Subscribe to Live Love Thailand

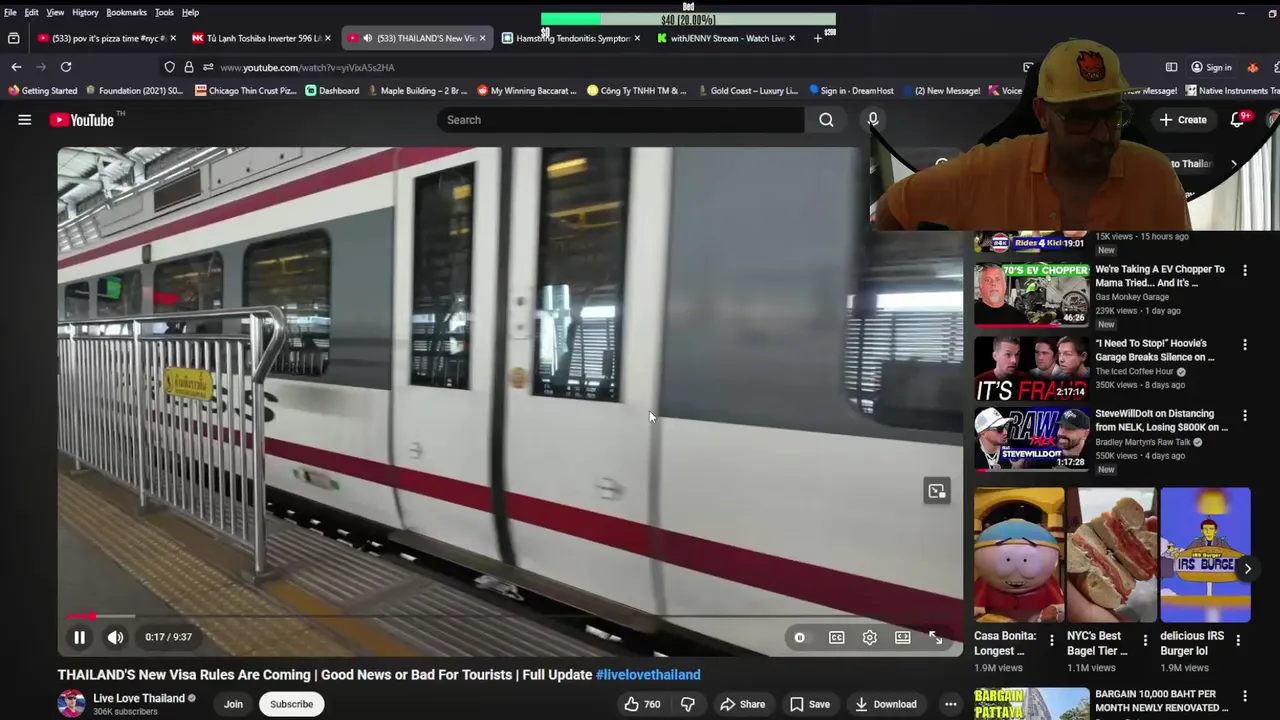point(291,704)
